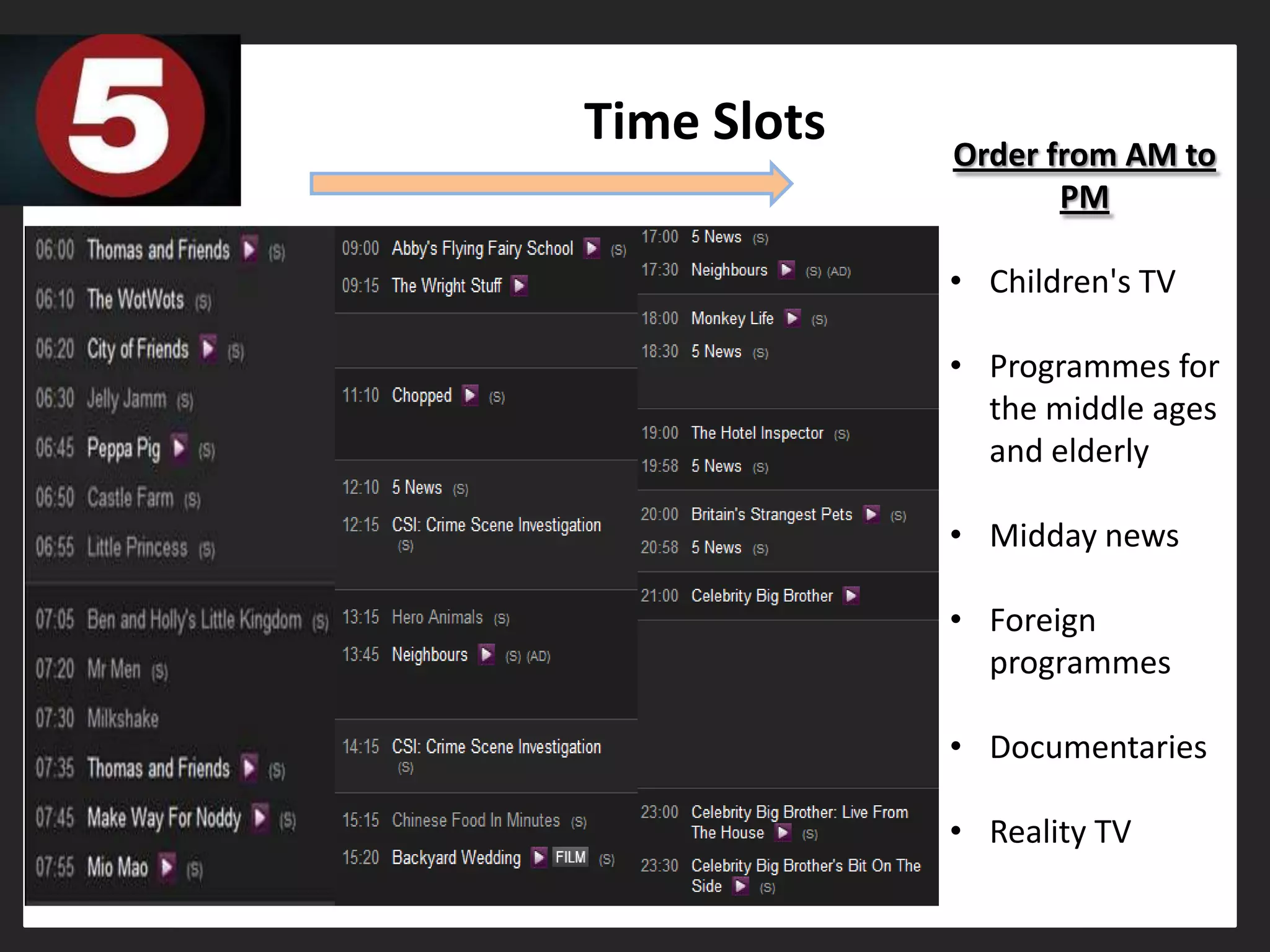Click play icon next to Britain's Strangest Pets
1270x952 pixels.
[x=872, y=514]
